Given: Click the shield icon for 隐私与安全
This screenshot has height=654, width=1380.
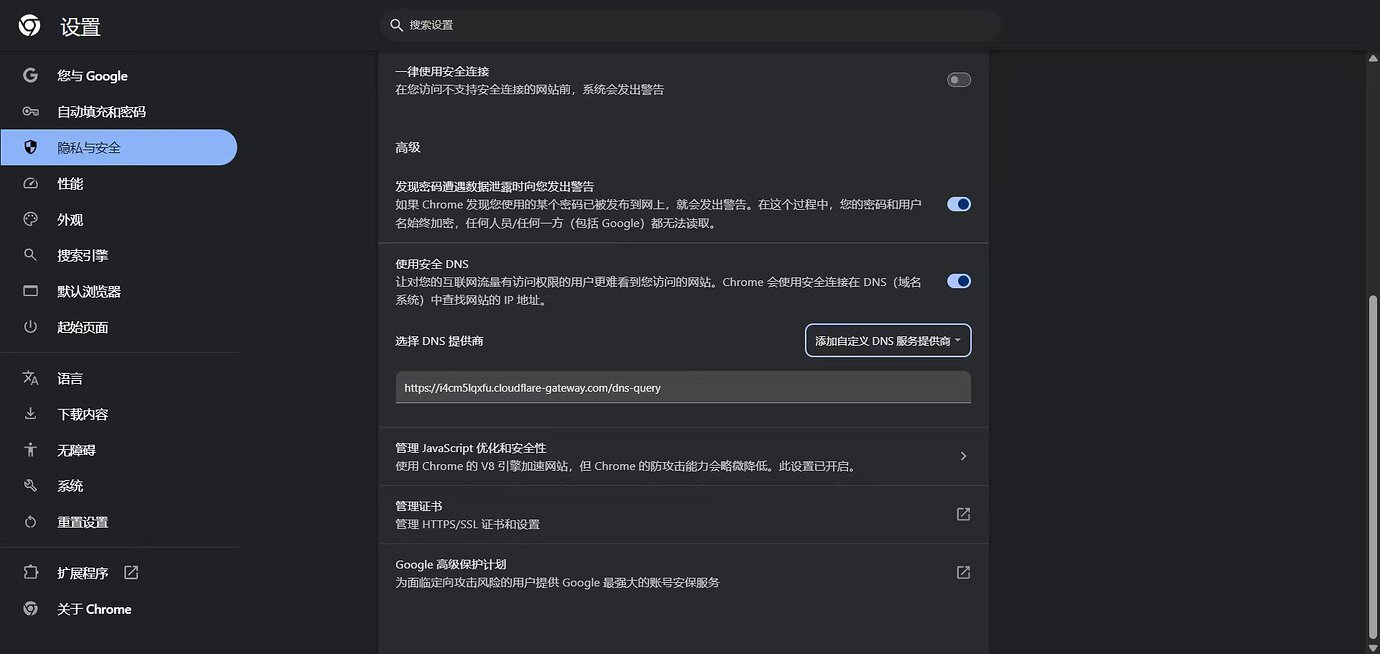Looking at the screenshot, I should pos(30,148).
